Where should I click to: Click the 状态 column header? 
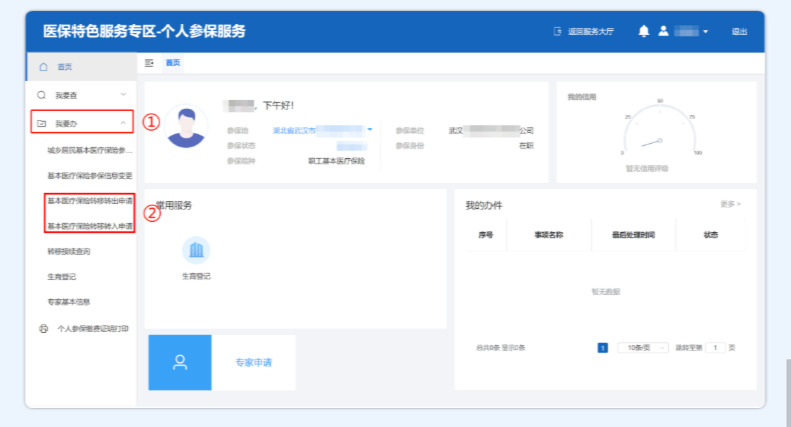coord(710,235)
